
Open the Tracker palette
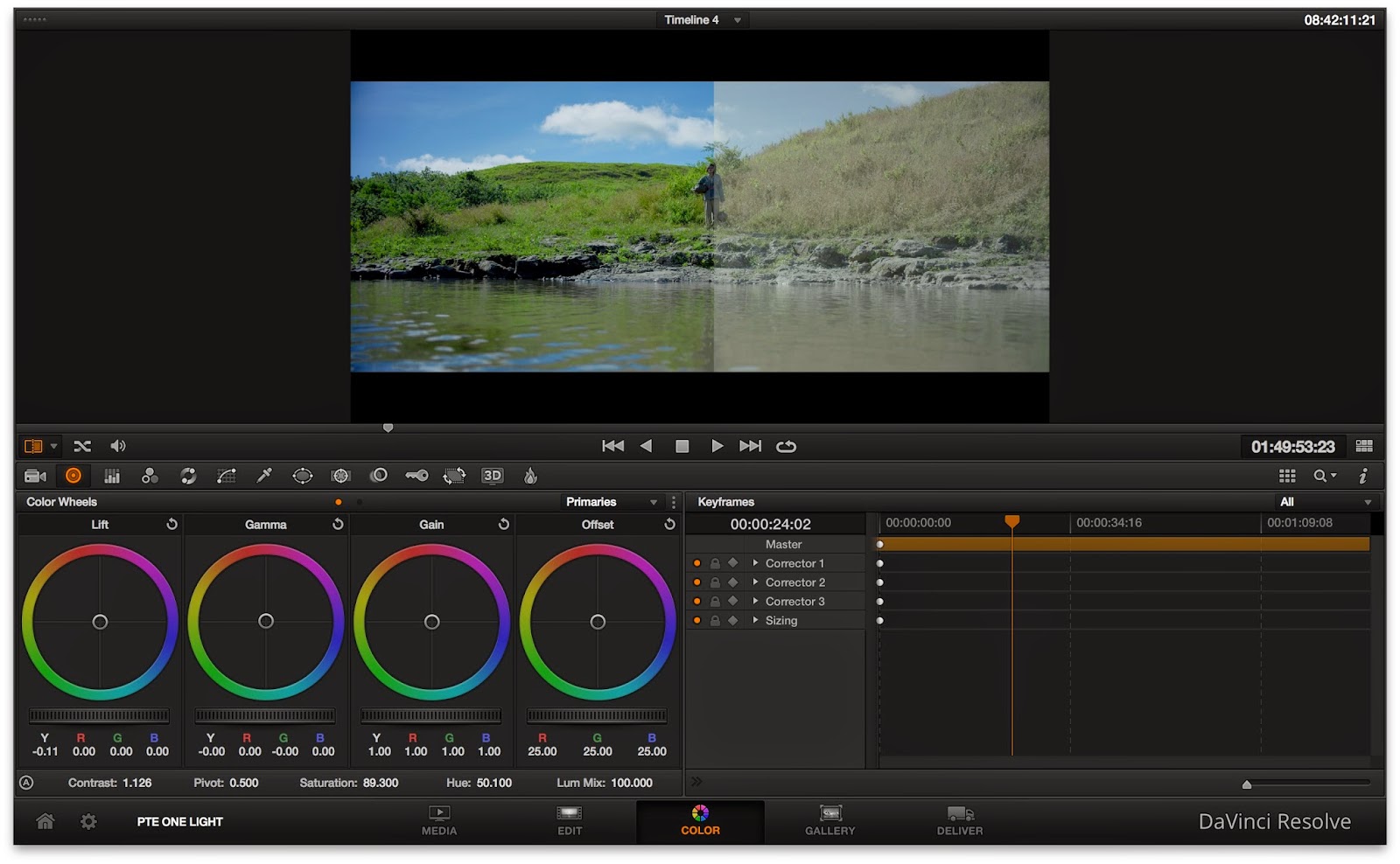point(339,476)
